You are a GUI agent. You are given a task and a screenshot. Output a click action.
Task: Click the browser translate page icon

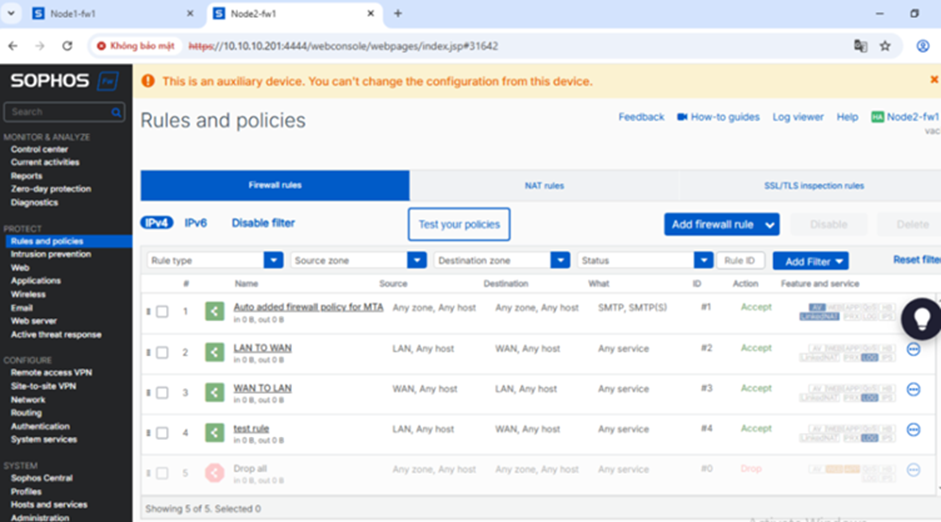860,46
